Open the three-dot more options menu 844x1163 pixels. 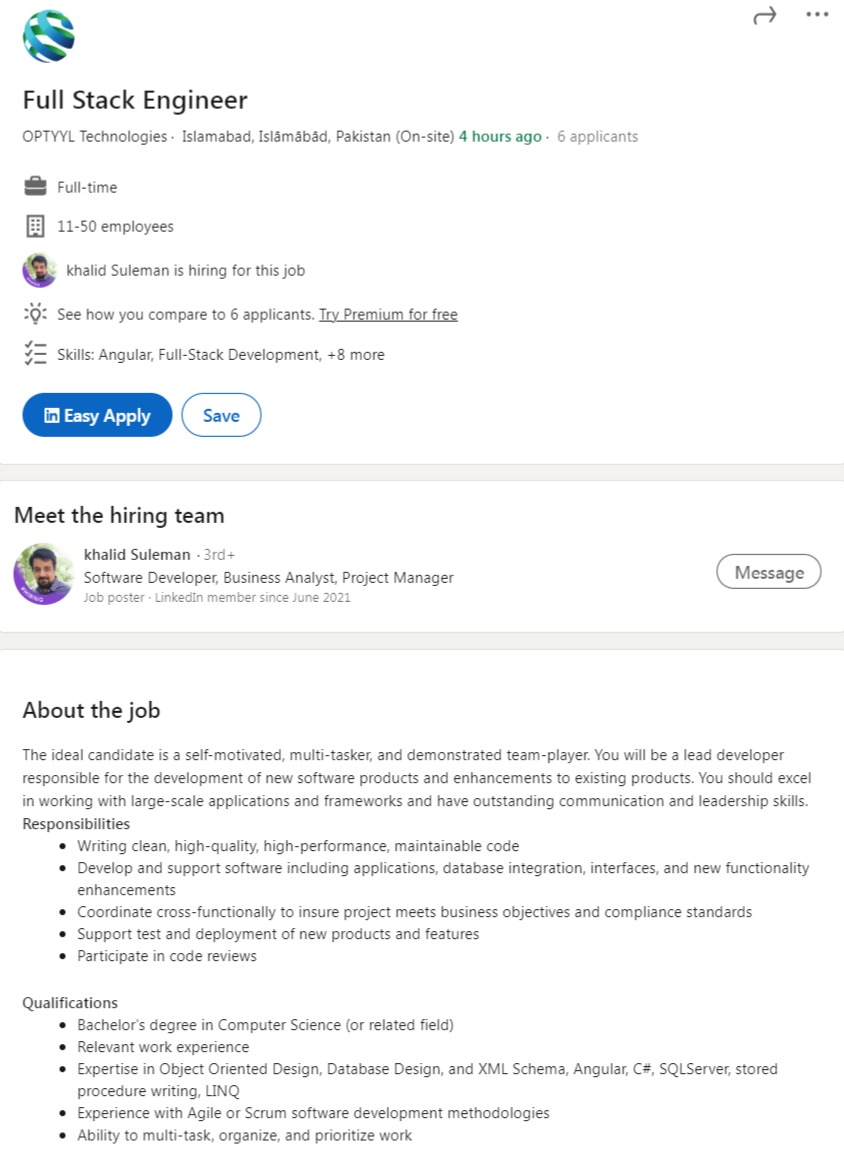817,15
